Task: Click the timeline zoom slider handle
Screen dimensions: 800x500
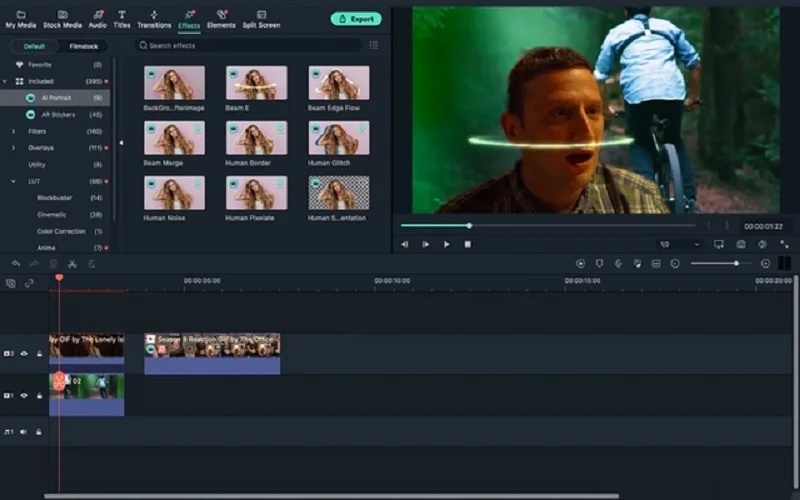Action: (x=736, y=263)
